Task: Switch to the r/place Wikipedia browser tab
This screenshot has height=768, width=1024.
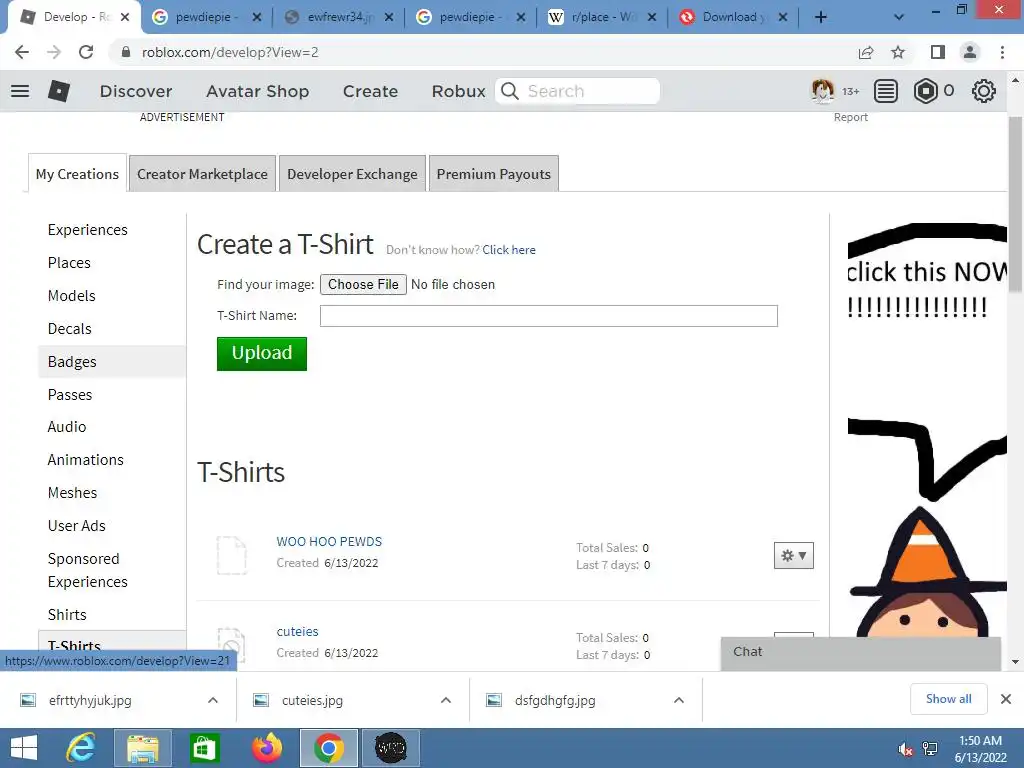Action: pos(602,17)
